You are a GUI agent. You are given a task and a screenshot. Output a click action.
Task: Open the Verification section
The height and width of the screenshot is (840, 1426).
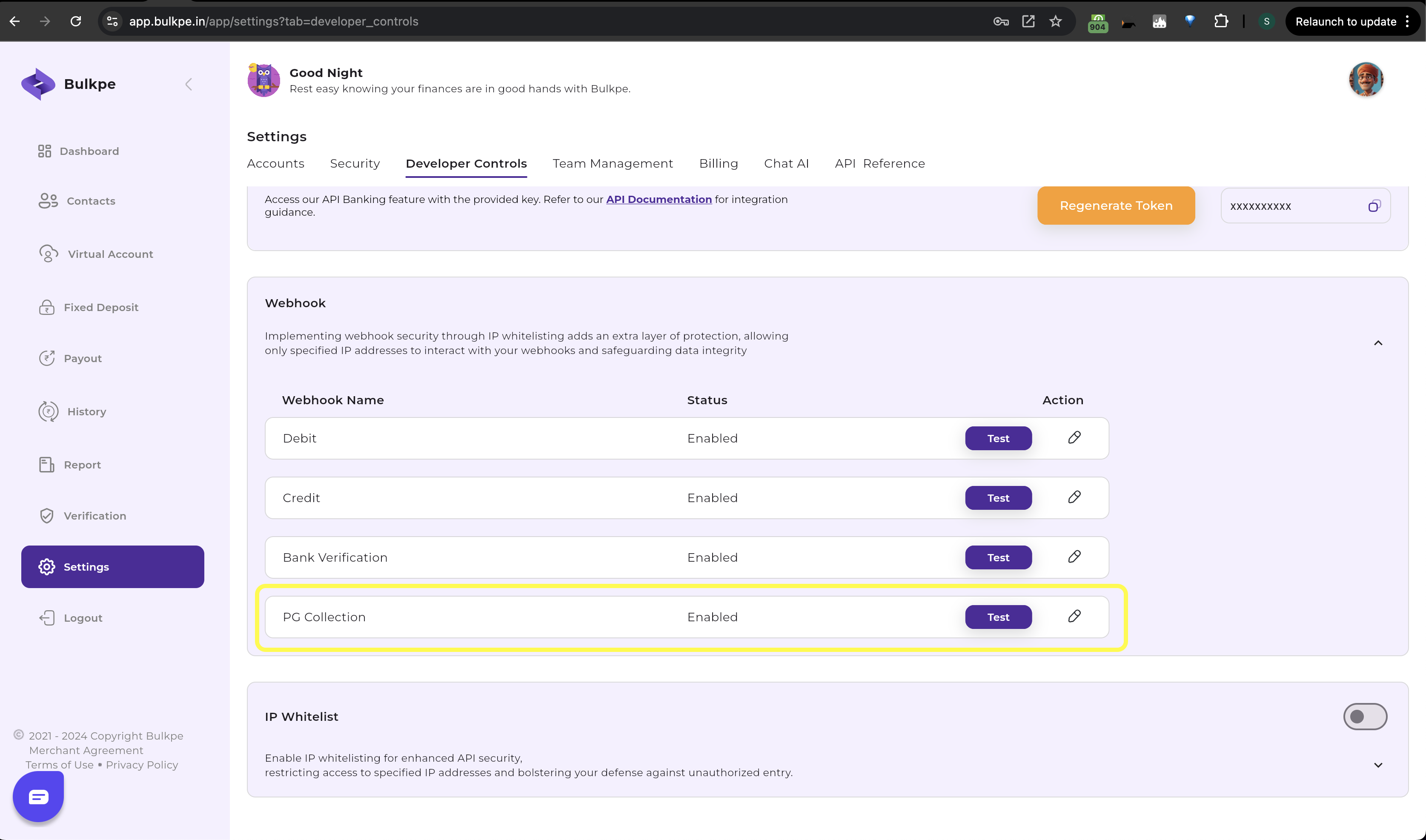(83, 516)
